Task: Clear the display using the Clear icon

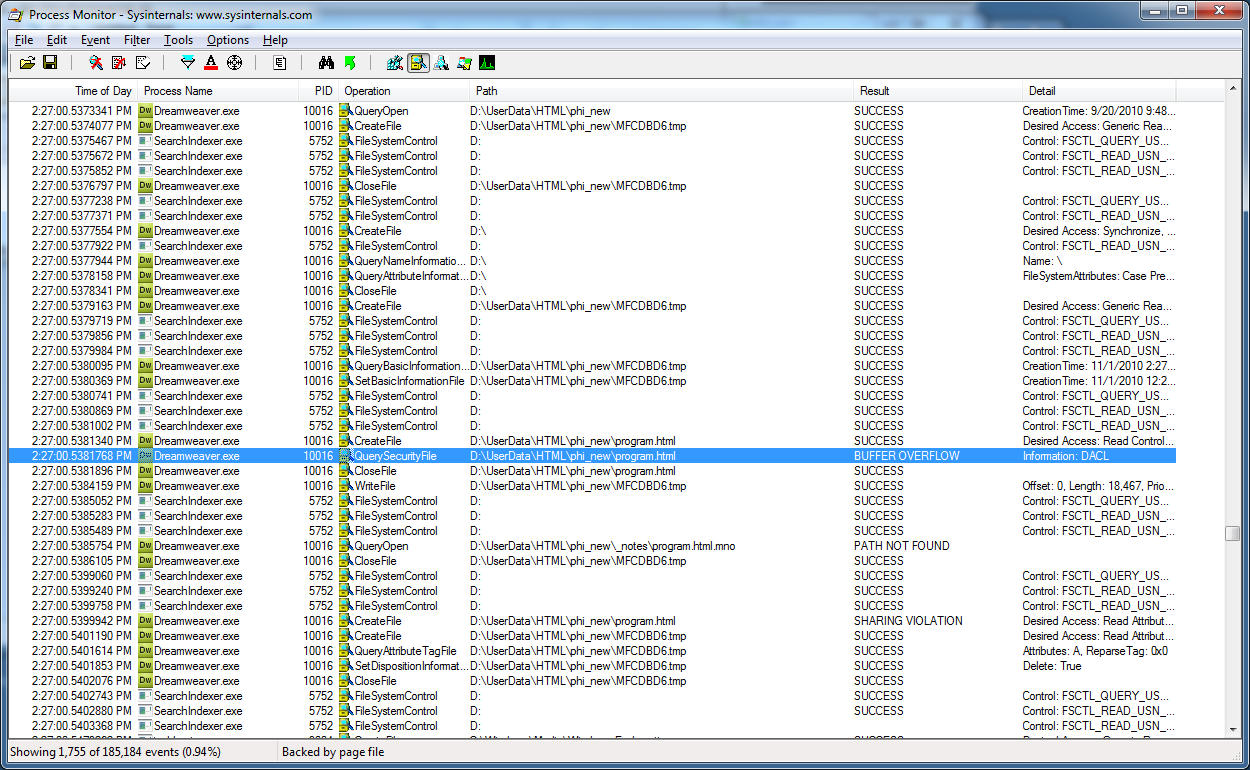Action: pyautogui.click(x=142, y=63)
